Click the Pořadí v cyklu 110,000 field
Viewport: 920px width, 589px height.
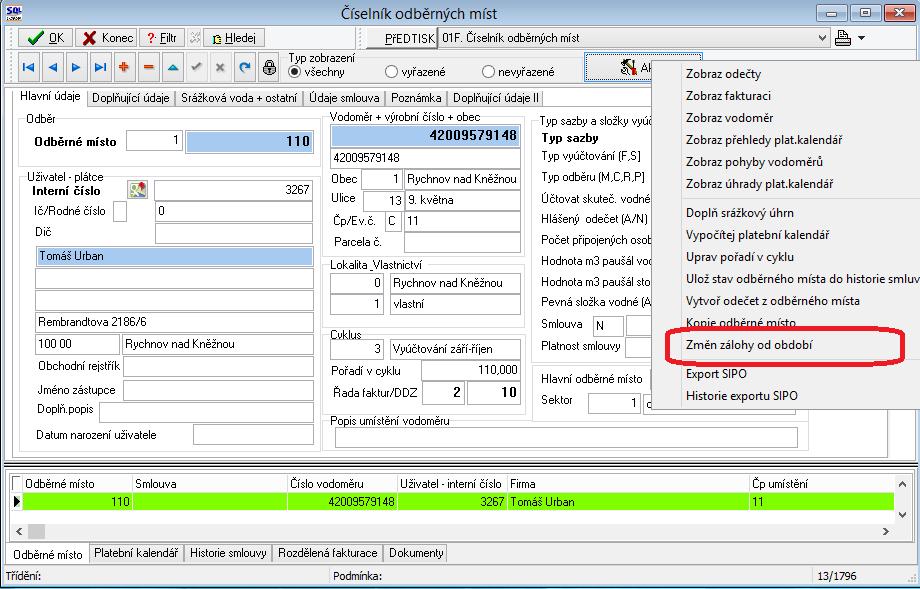click(x=471, y=370)
